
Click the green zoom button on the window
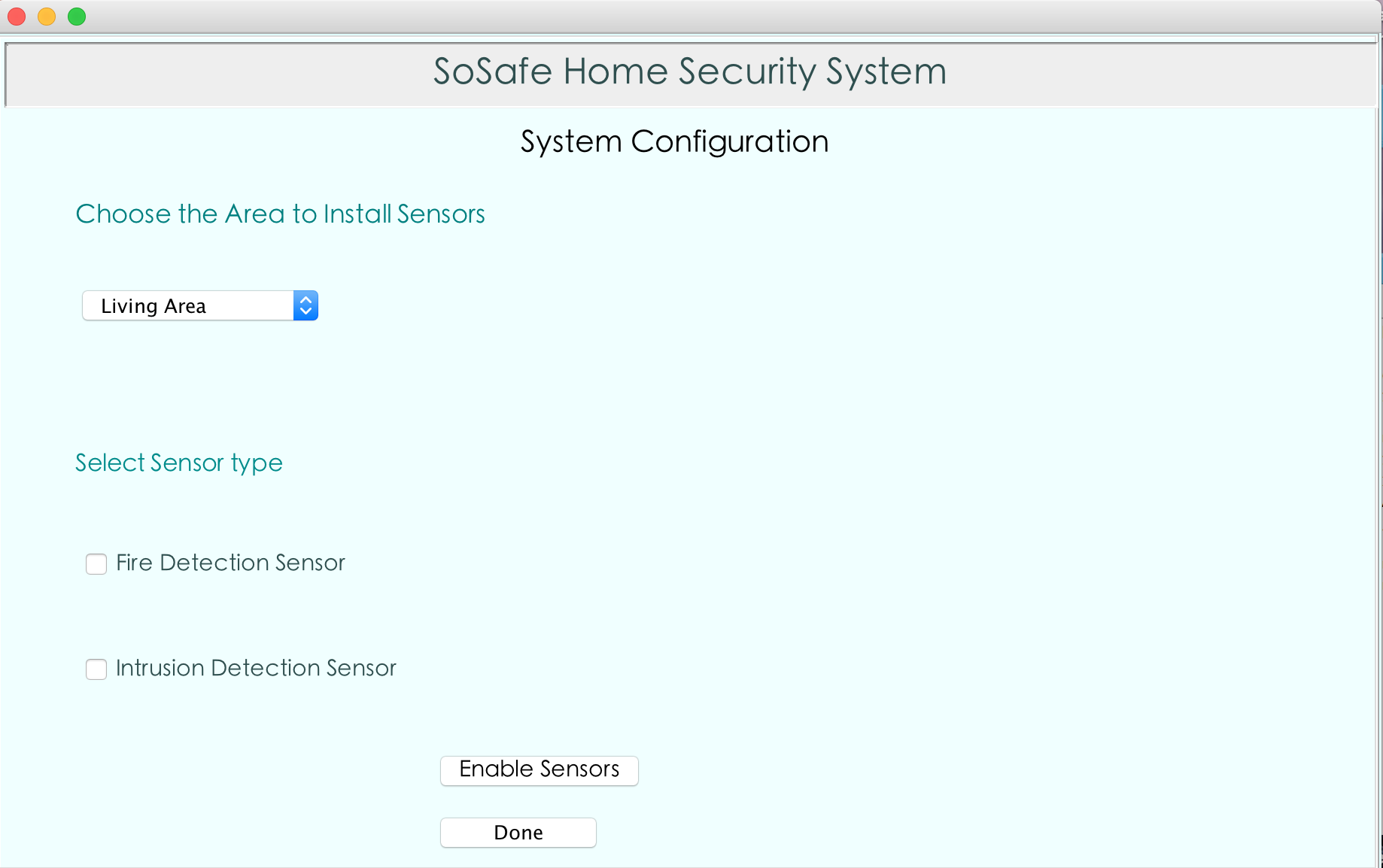click(76, 16)
